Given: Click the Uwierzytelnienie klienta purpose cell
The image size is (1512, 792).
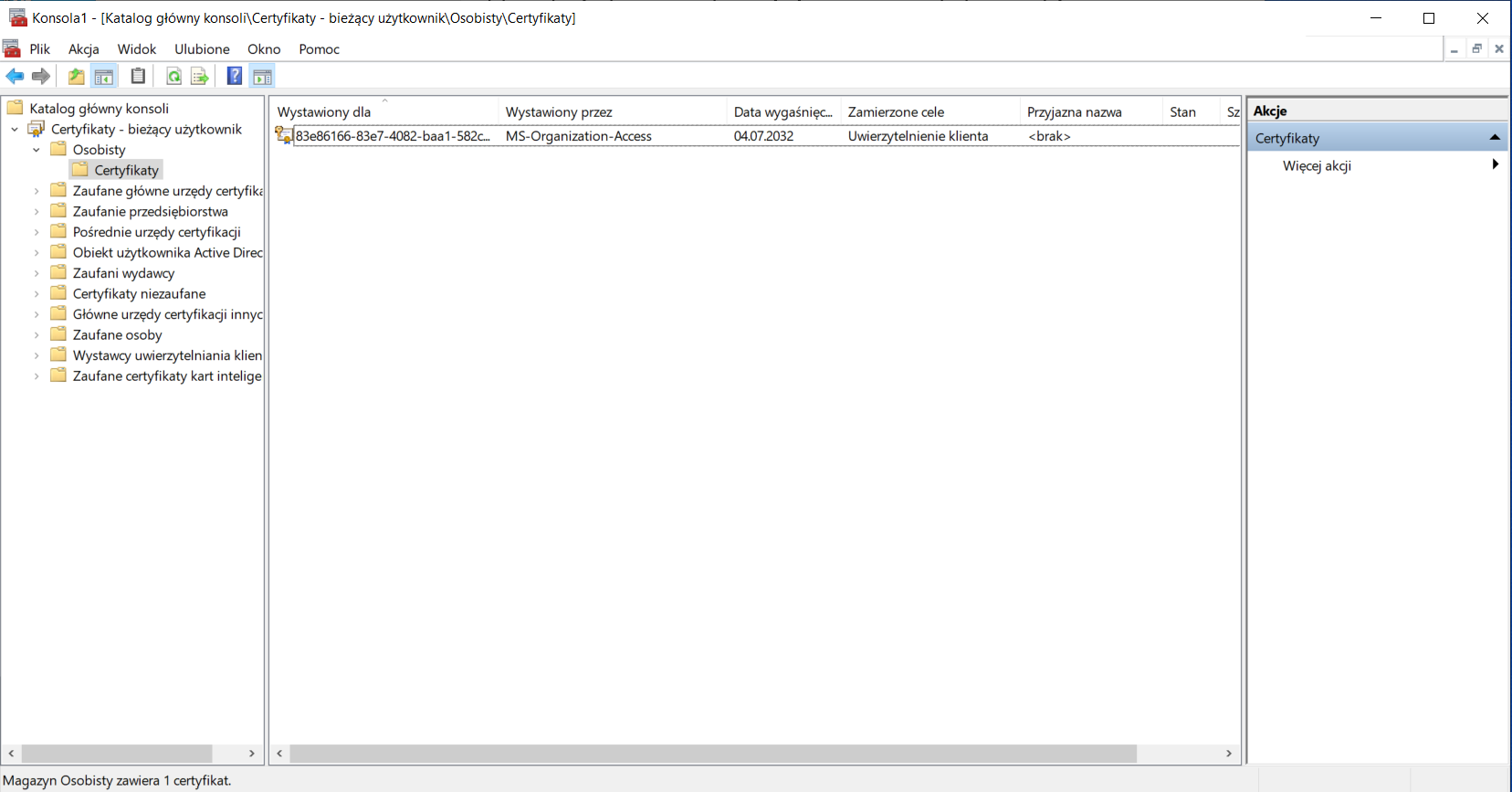Looking at the screenshot, I should [x=918, y=136].
